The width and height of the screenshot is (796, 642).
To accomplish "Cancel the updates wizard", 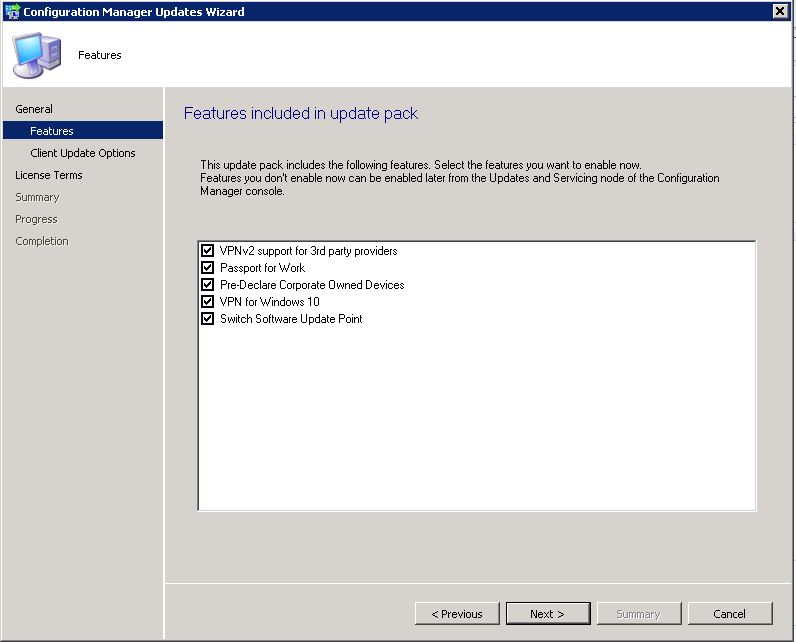I will click(x=729, y=614).
